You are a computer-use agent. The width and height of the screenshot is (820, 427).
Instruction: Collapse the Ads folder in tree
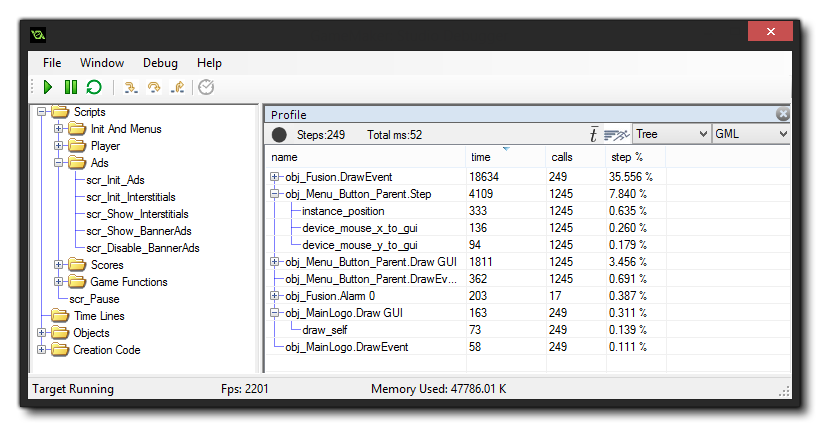point(59,163)
